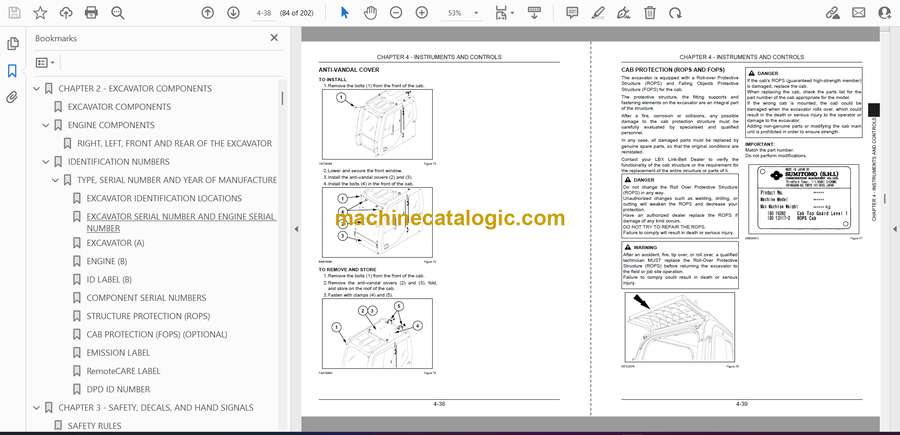Screen dimensions: 900x435
Task: Select TYPE, SERIAL NUMBER AND YEAR bookmark
Action: pos(177,180)
